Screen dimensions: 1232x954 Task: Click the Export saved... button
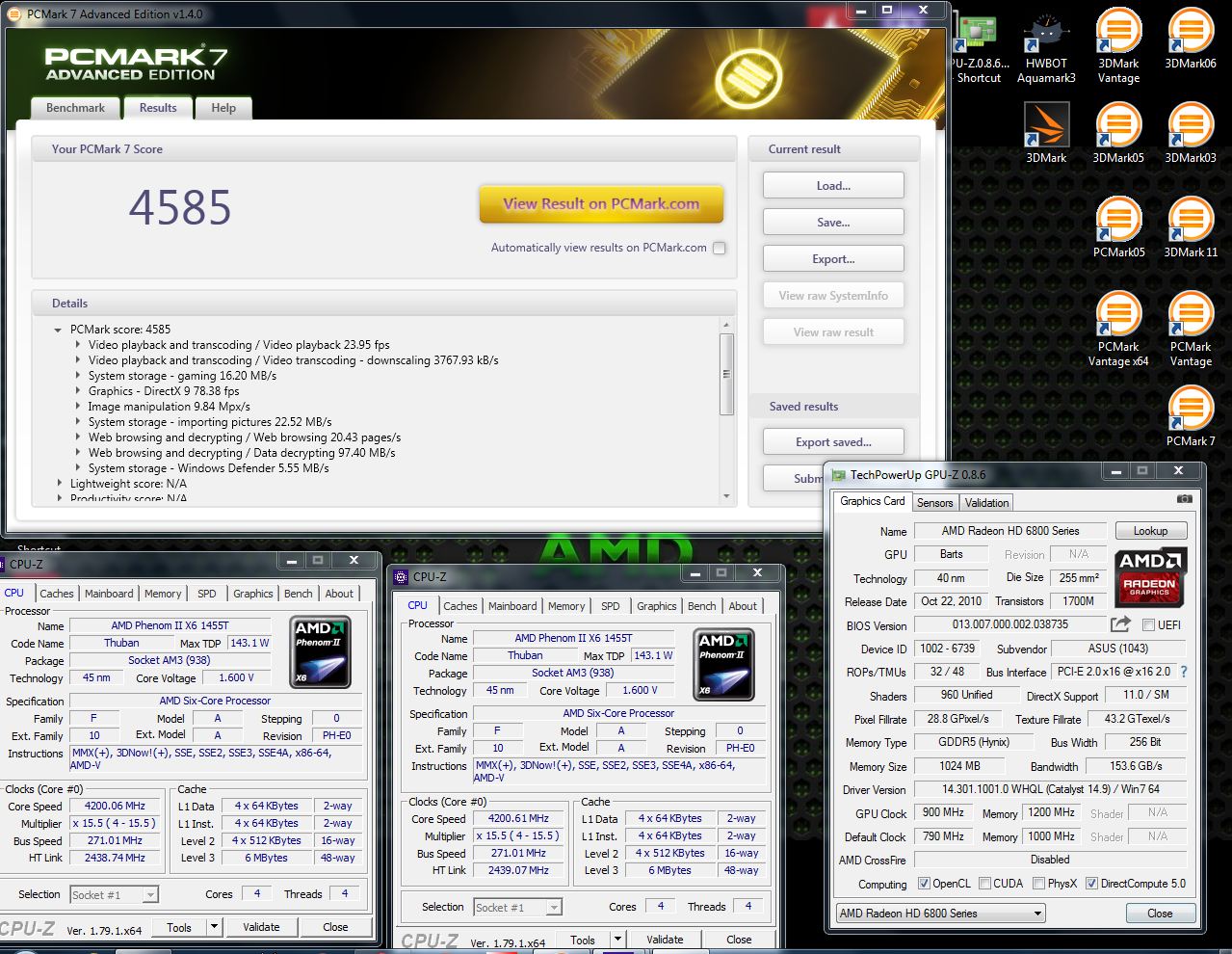(833, 442)
